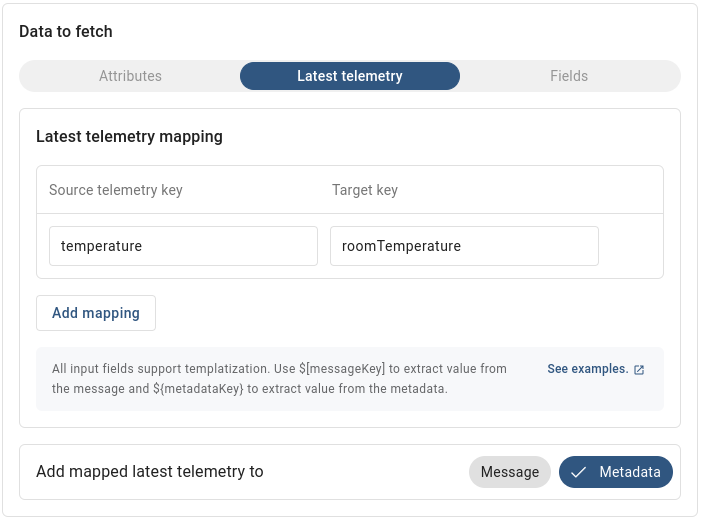Choose Message as the mapping destination
The height and width of the screenshot is (520, 701).
pyautogui.click(x=509, y=472)
